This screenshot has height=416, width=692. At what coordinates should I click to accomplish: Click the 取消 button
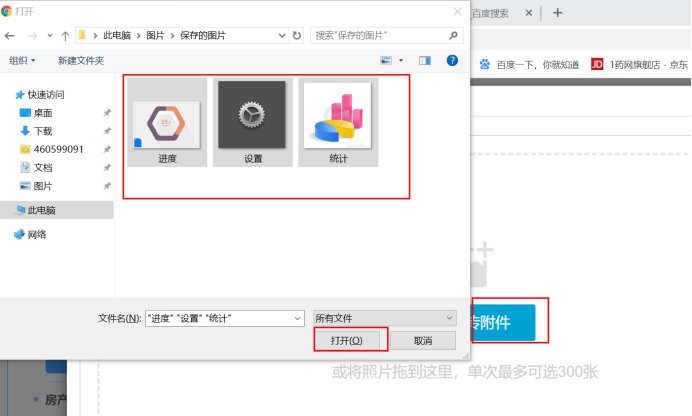(x=423, y=341)
